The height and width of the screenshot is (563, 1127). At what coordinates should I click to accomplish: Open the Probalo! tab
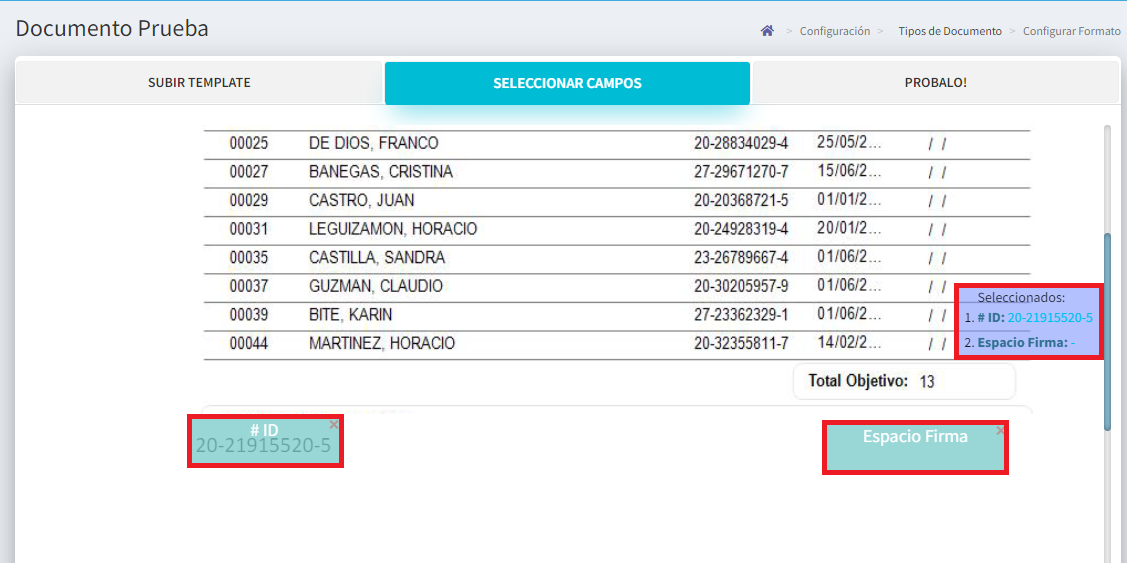[x=935, y=83]
